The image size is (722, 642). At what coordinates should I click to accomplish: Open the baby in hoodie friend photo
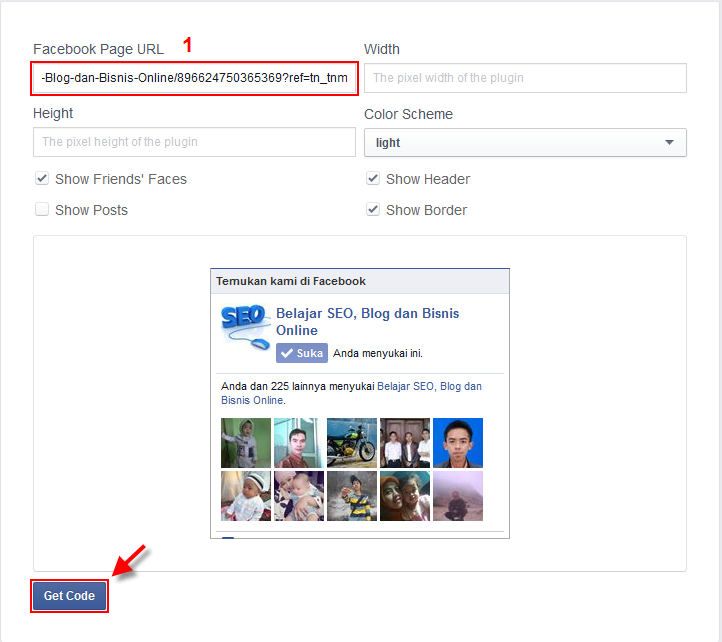click(246, 443)
